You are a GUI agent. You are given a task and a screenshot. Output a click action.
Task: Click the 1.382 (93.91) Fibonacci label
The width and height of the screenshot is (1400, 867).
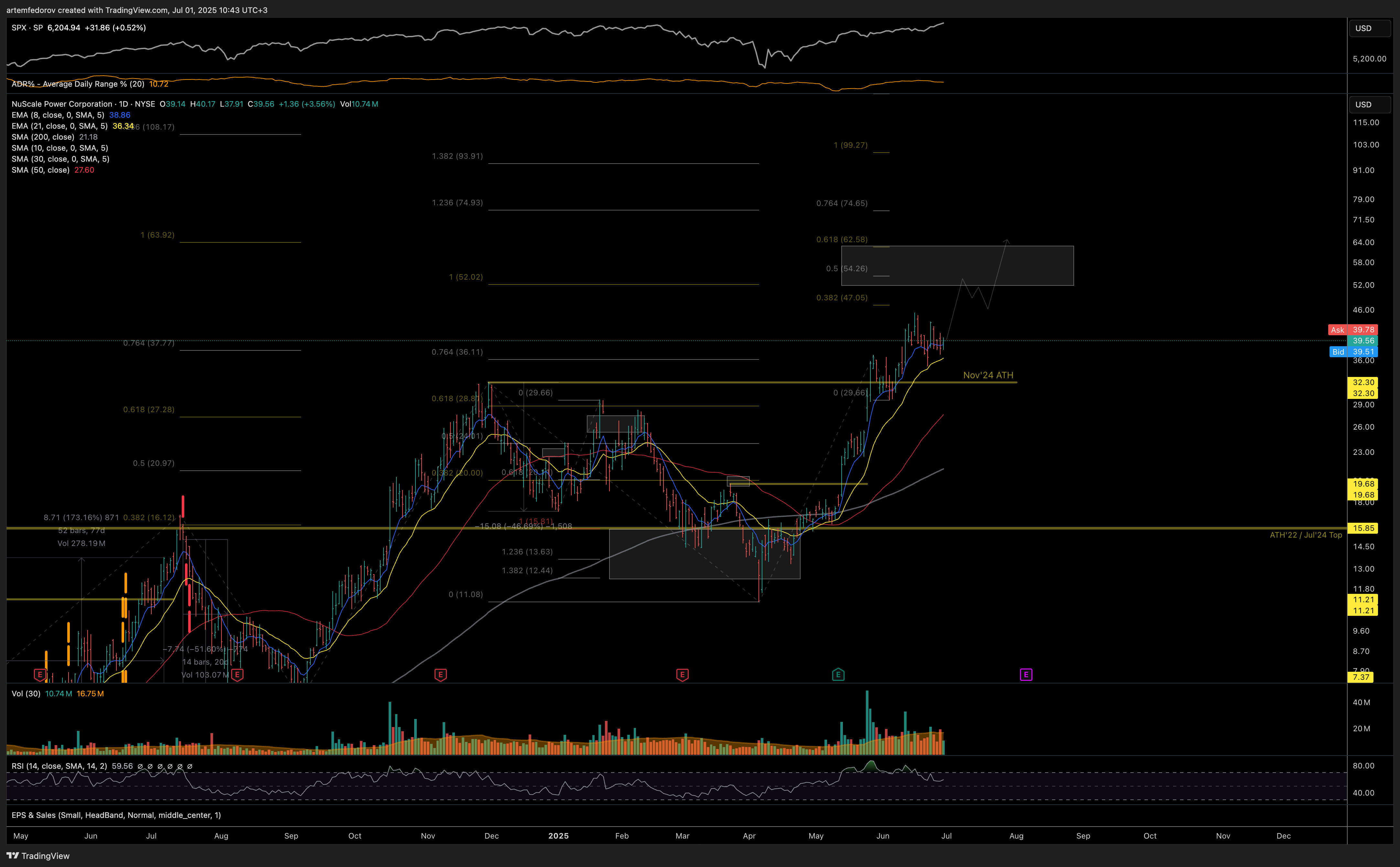click(x=457, y=156)
